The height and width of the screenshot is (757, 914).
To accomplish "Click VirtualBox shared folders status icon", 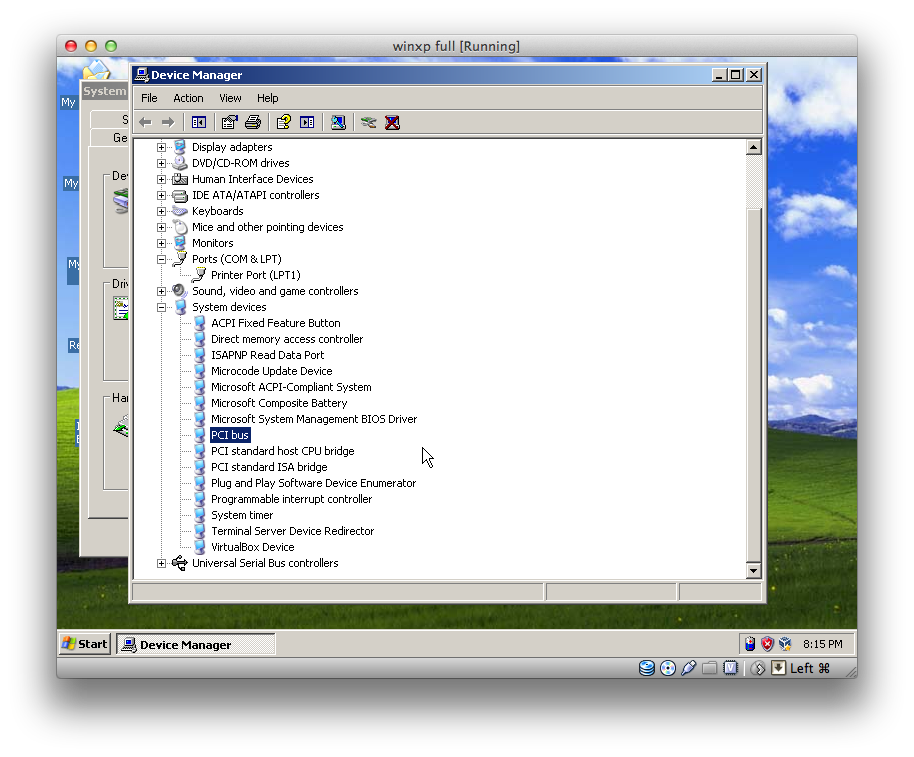I will 709,668.
